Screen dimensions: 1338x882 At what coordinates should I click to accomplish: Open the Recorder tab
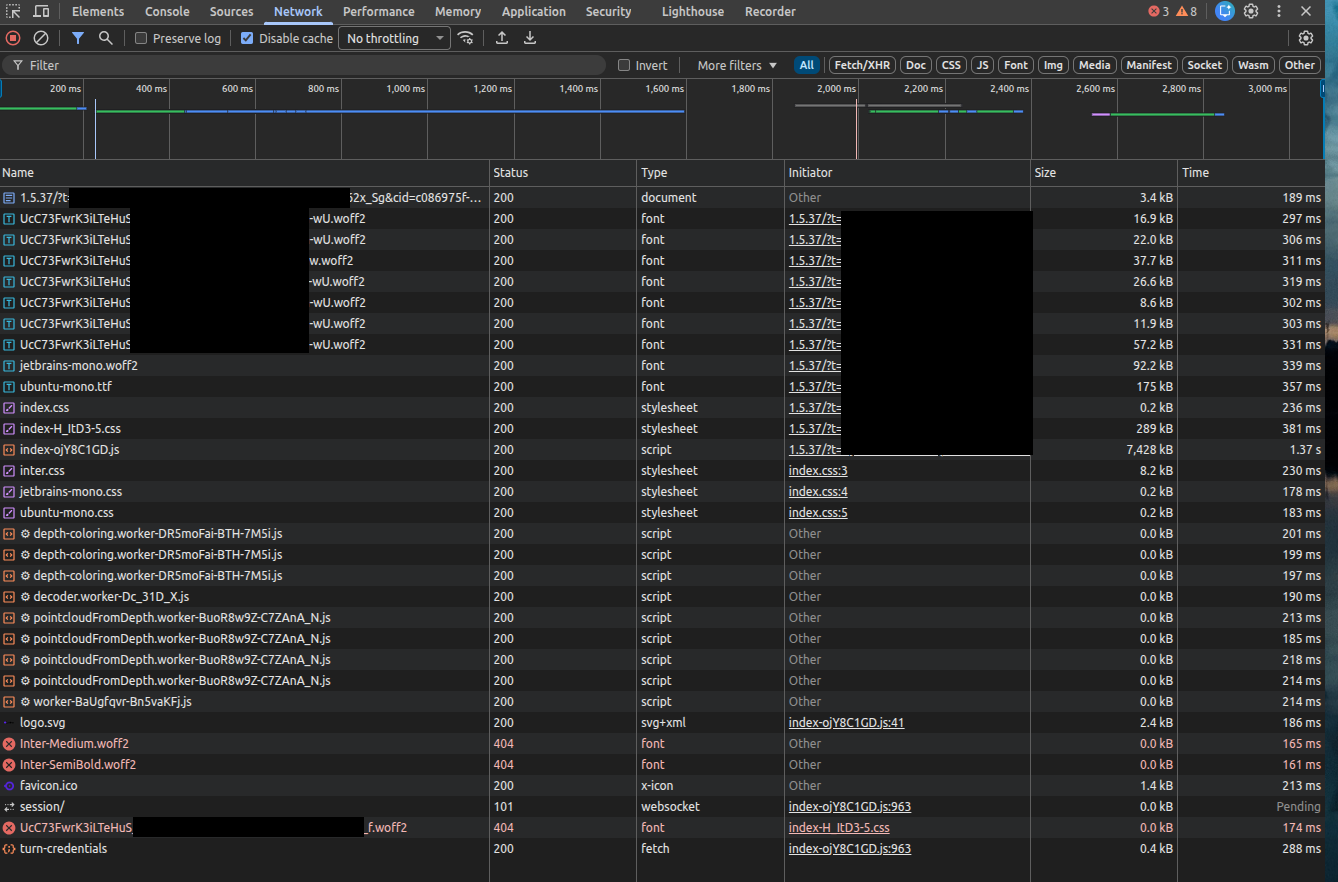(x=770, y=11)
